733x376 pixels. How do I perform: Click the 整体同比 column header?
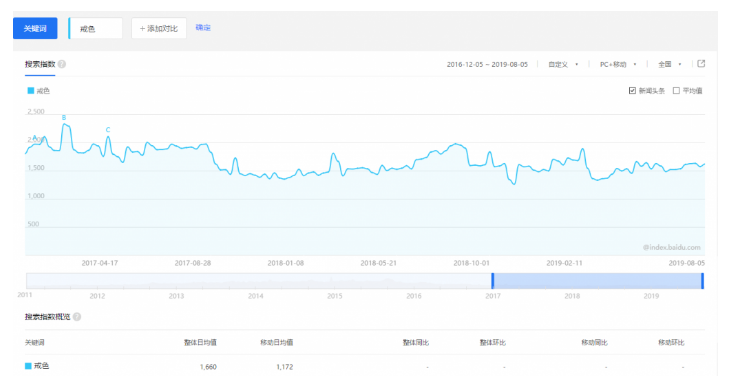(416, 342)
